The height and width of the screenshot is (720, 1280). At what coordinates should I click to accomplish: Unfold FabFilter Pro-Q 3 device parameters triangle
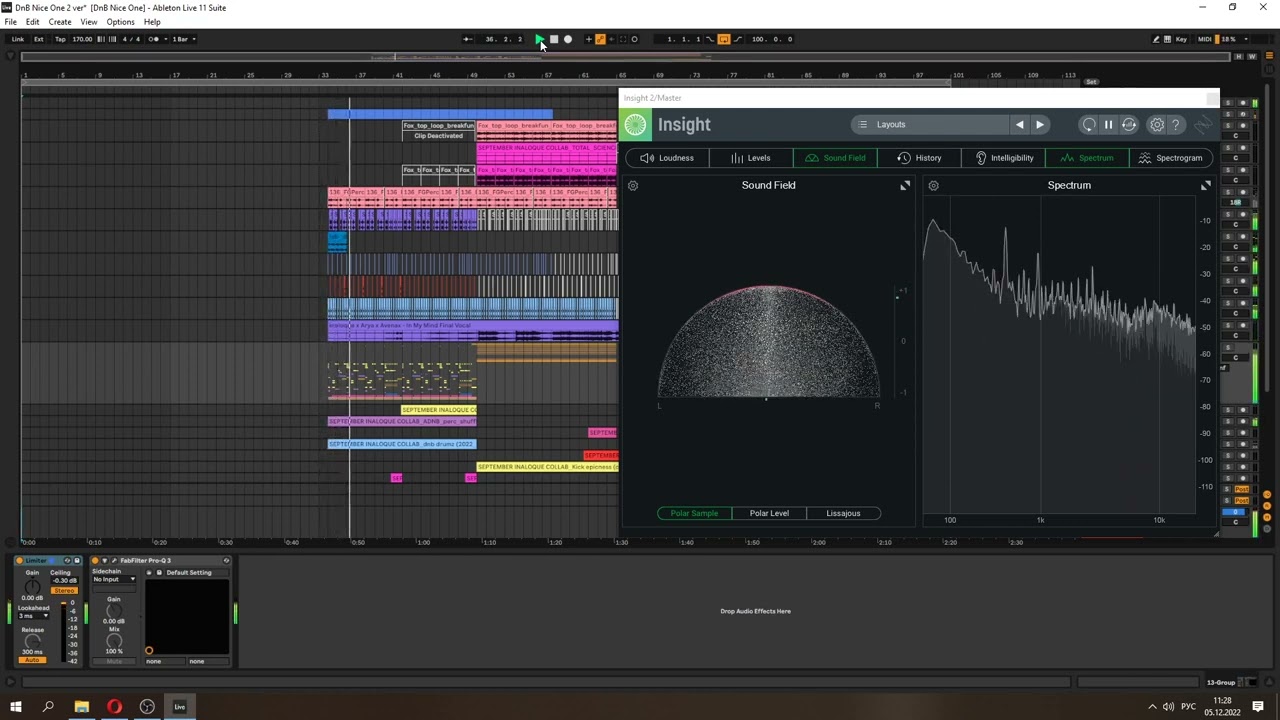[105, 560]
